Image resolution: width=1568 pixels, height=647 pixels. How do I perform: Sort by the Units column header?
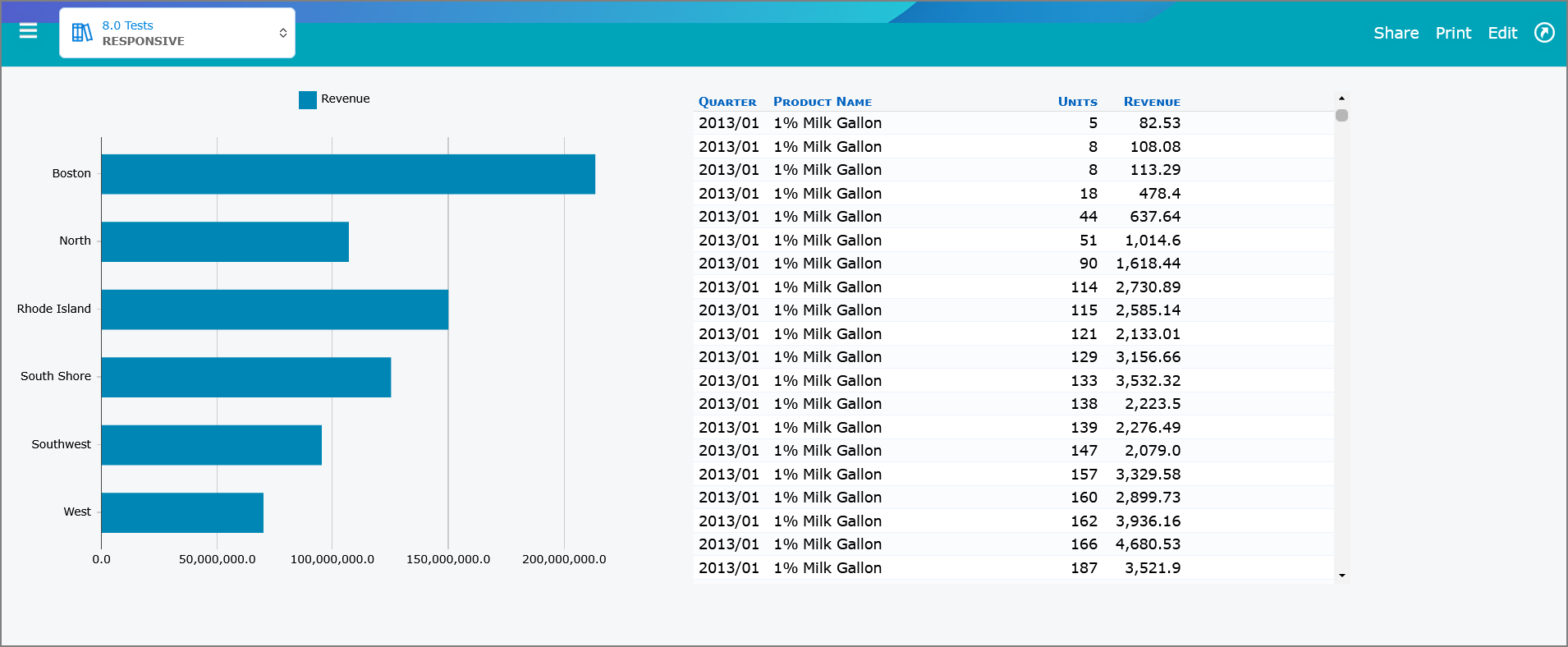pyautogui.click(x=1077, y=102)
